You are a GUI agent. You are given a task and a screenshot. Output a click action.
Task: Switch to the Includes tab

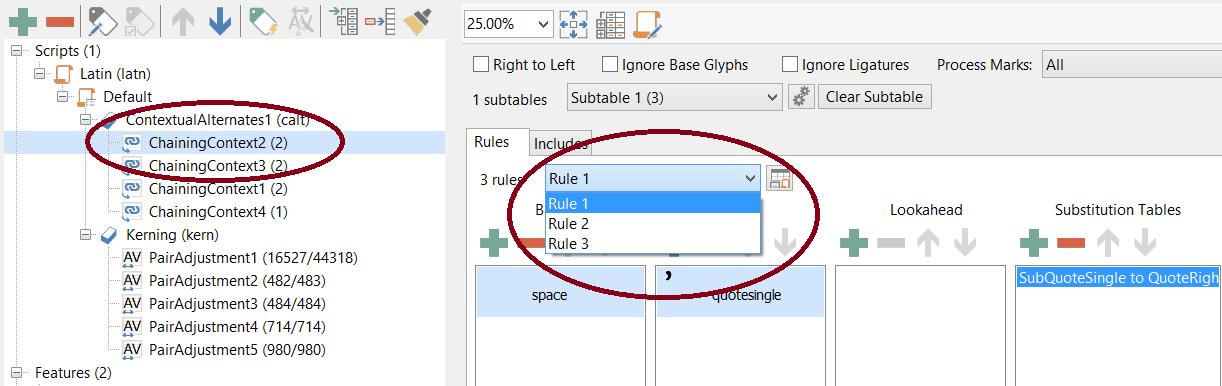(560, 144)
